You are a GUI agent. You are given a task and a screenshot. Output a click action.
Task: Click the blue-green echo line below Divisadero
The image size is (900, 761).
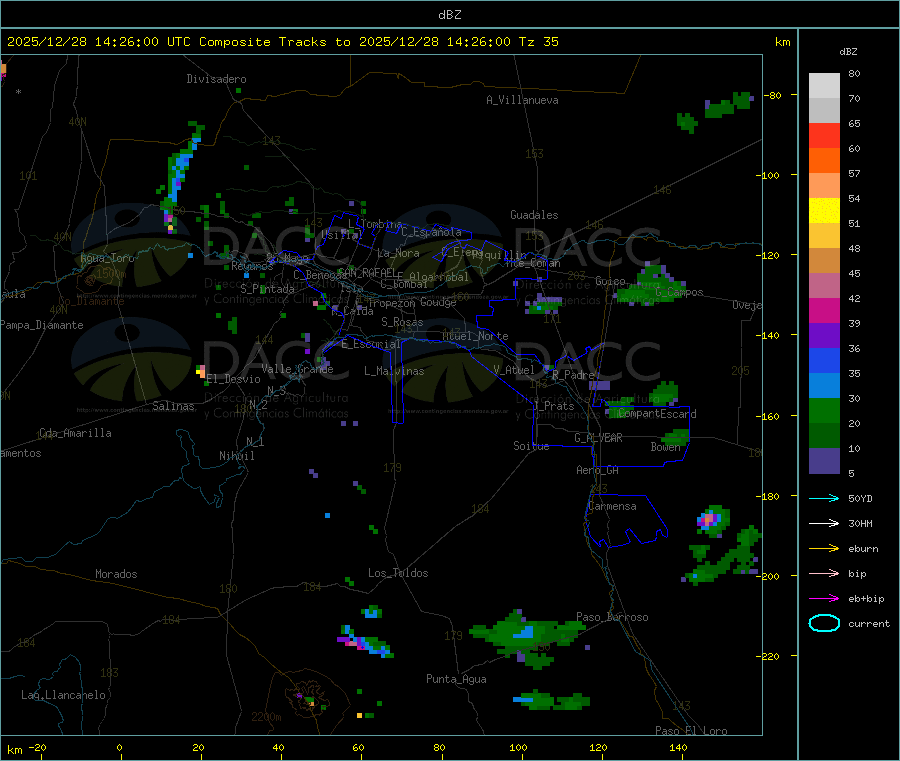click(180, 172)
